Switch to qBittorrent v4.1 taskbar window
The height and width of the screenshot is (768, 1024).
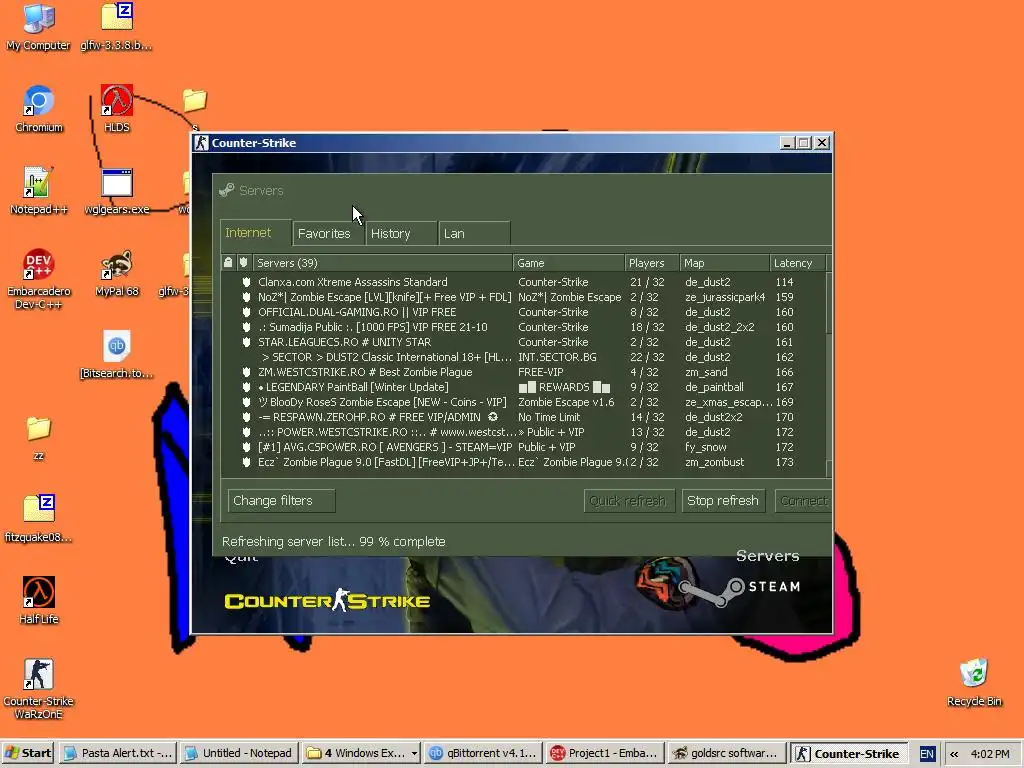pyautogui.click(x=483, y=754)
